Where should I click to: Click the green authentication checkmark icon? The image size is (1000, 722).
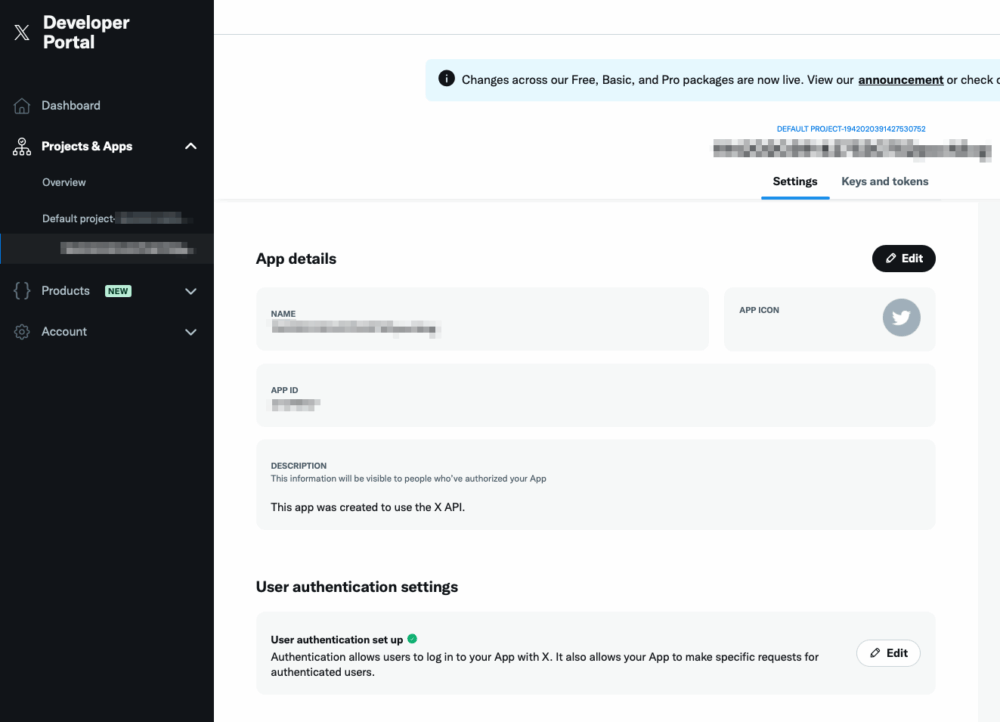412,639
